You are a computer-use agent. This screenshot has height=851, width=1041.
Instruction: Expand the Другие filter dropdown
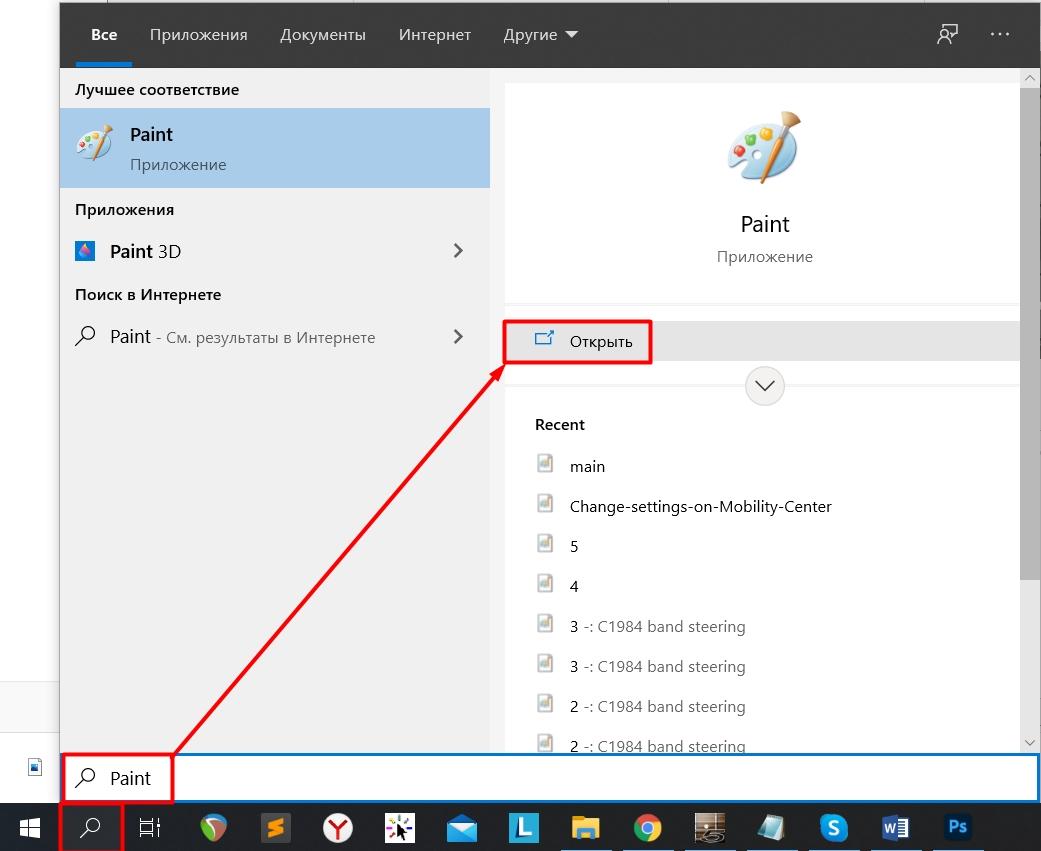pyautogui.click(x=540, y=35)
